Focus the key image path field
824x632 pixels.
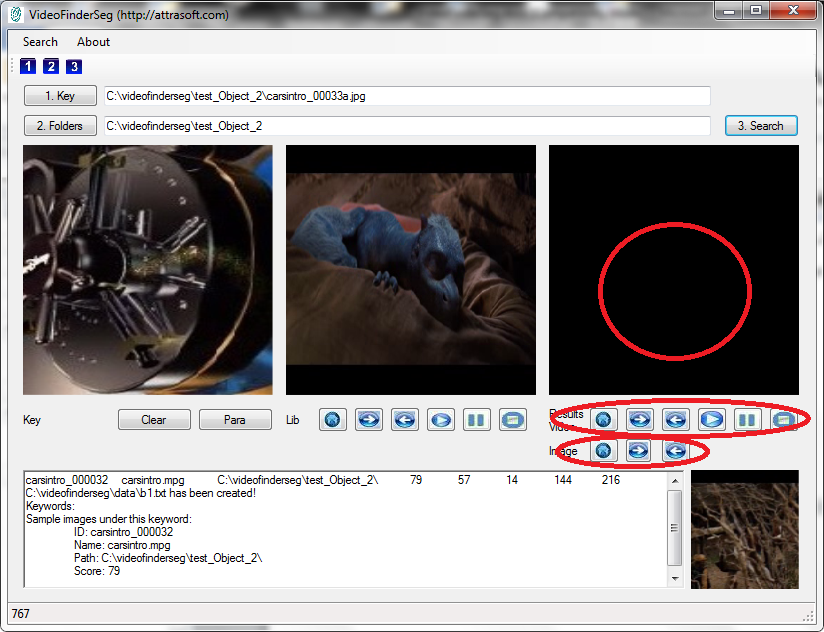pos(407,96)
